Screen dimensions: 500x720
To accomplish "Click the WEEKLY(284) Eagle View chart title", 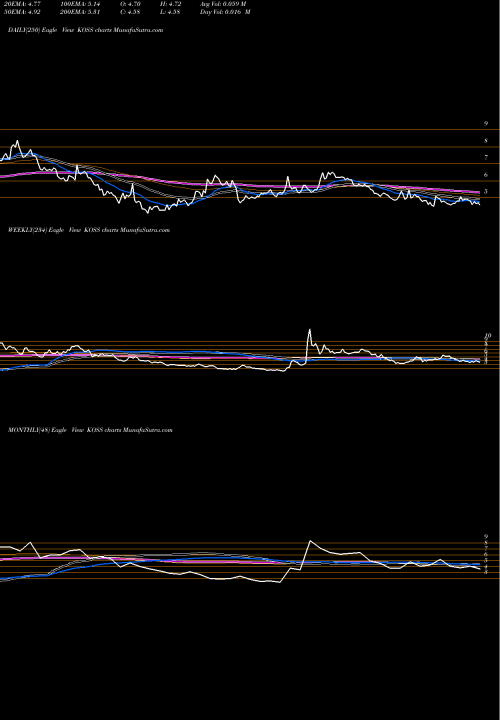I will point(89,230).
